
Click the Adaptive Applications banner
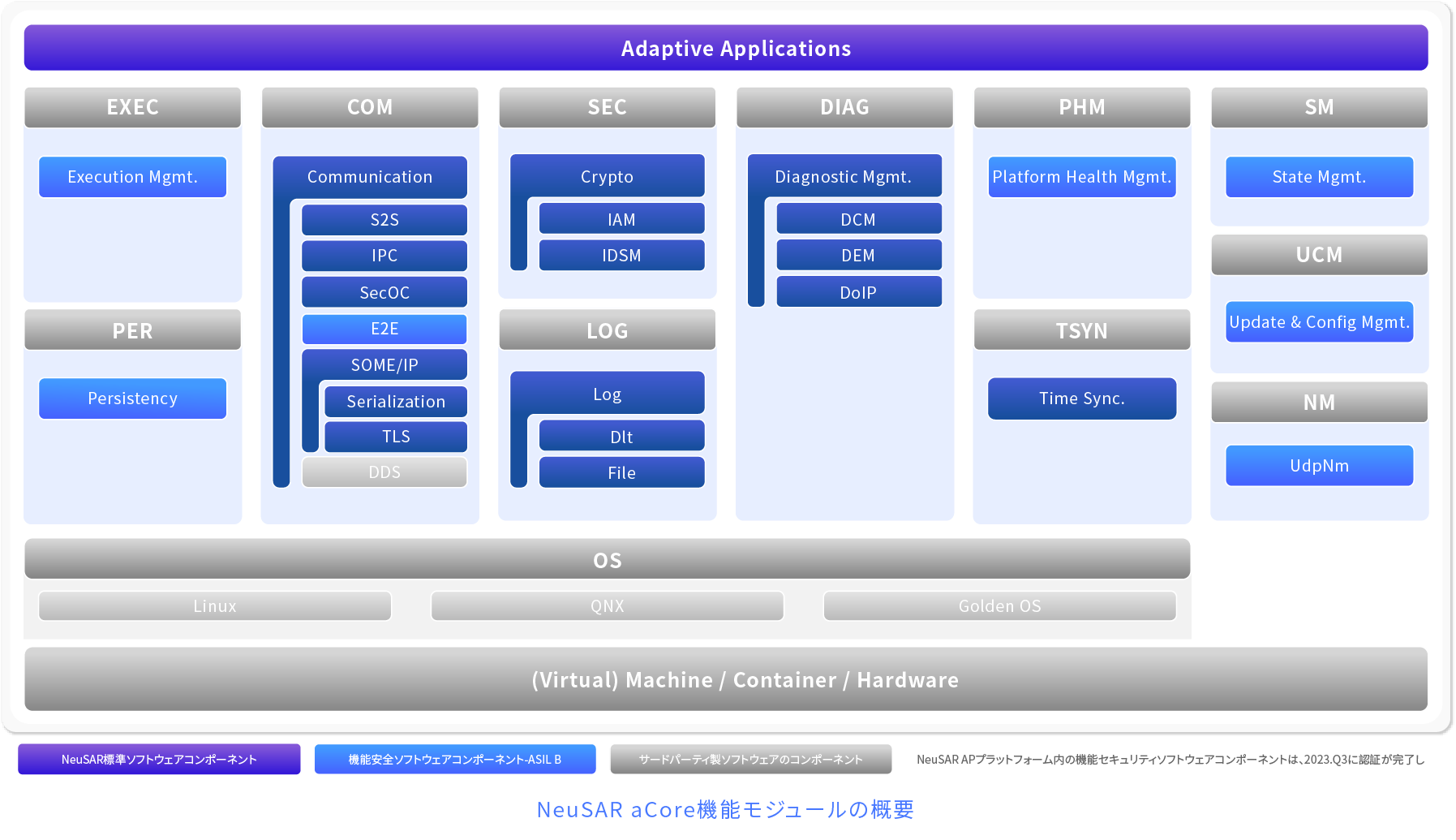(x=726, y=48)
